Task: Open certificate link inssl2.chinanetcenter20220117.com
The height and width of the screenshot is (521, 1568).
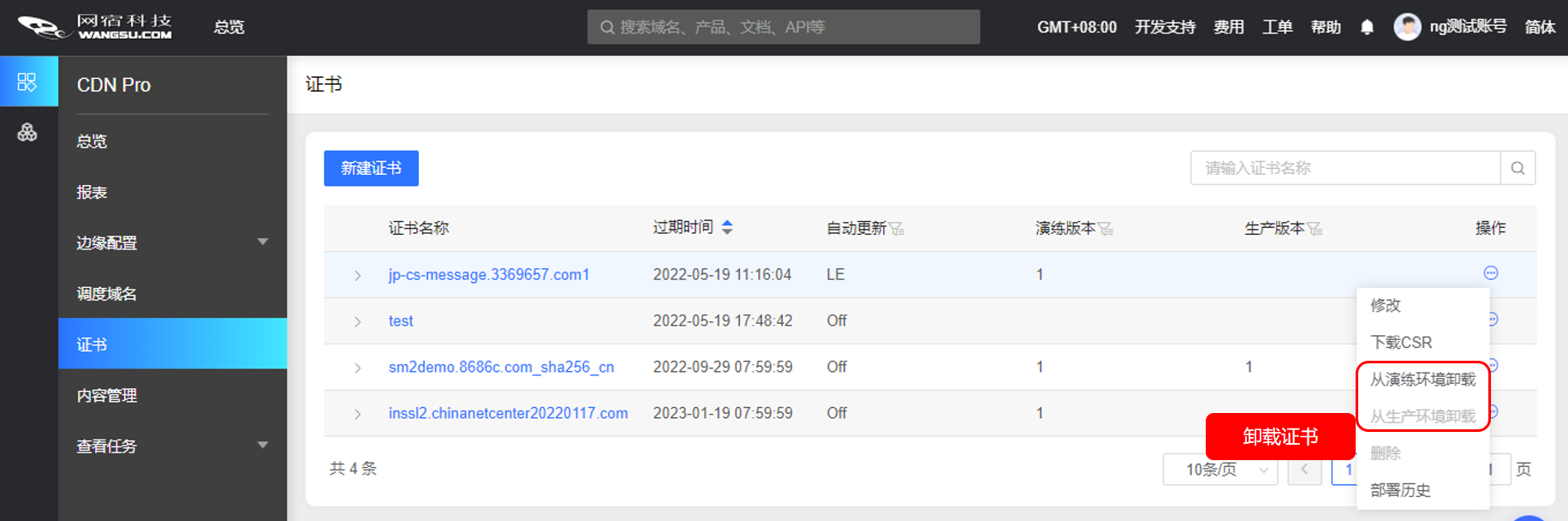Action: tap(508, 414)
